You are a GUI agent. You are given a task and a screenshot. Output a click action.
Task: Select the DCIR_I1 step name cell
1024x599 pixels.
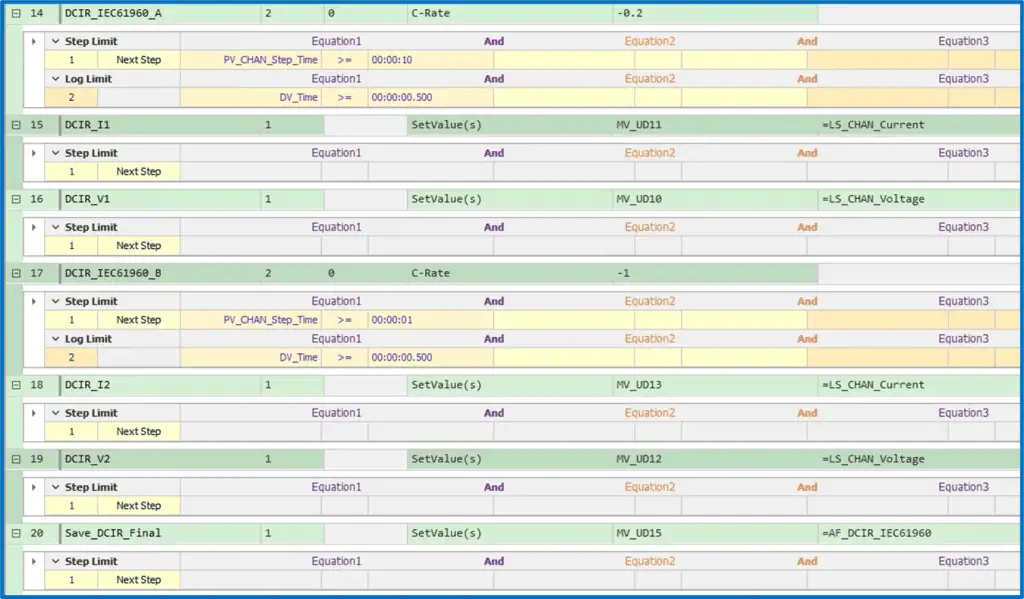[x=161, y=125]
